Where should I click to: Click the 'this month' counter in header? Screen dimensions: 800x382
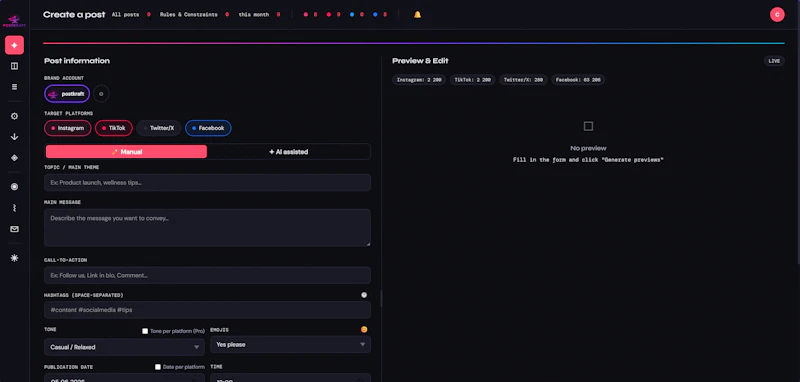[259, 15]
